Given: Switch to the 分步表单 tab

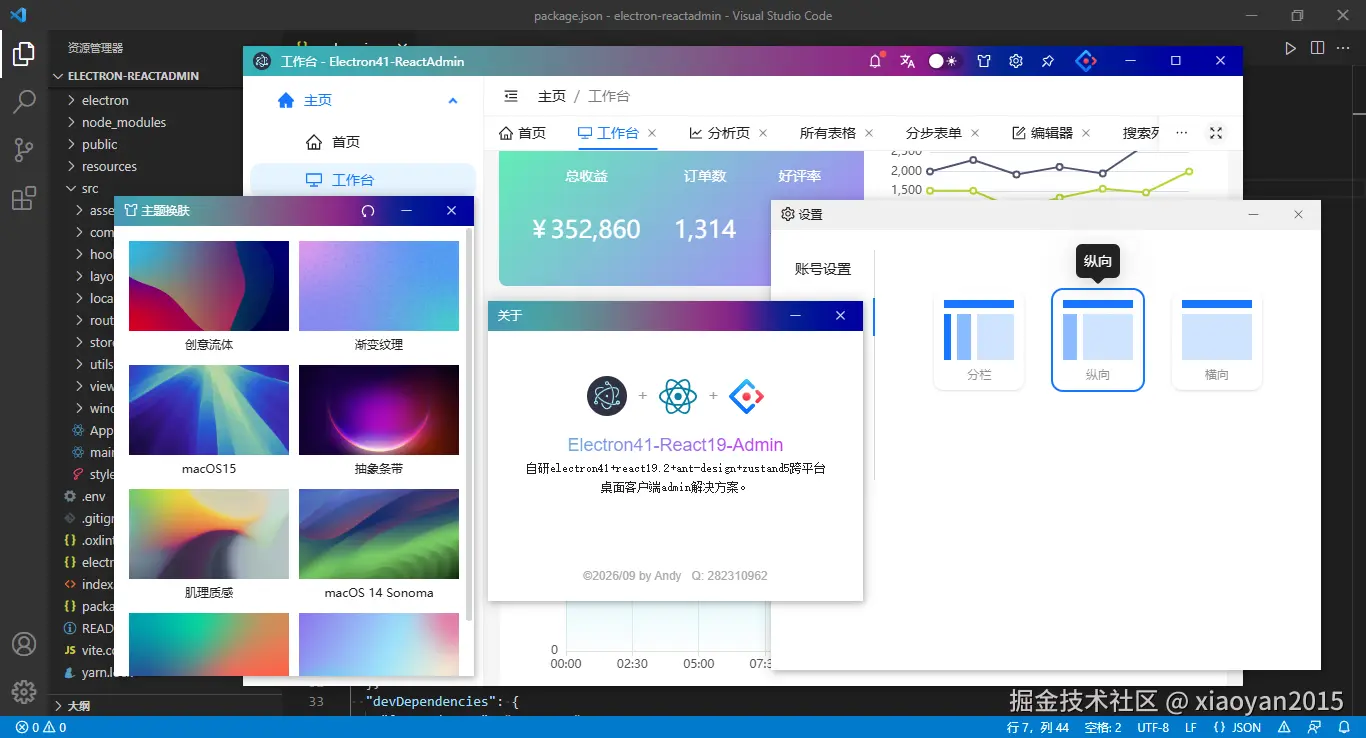Looking at the screenshot, I should click(934, 133).
